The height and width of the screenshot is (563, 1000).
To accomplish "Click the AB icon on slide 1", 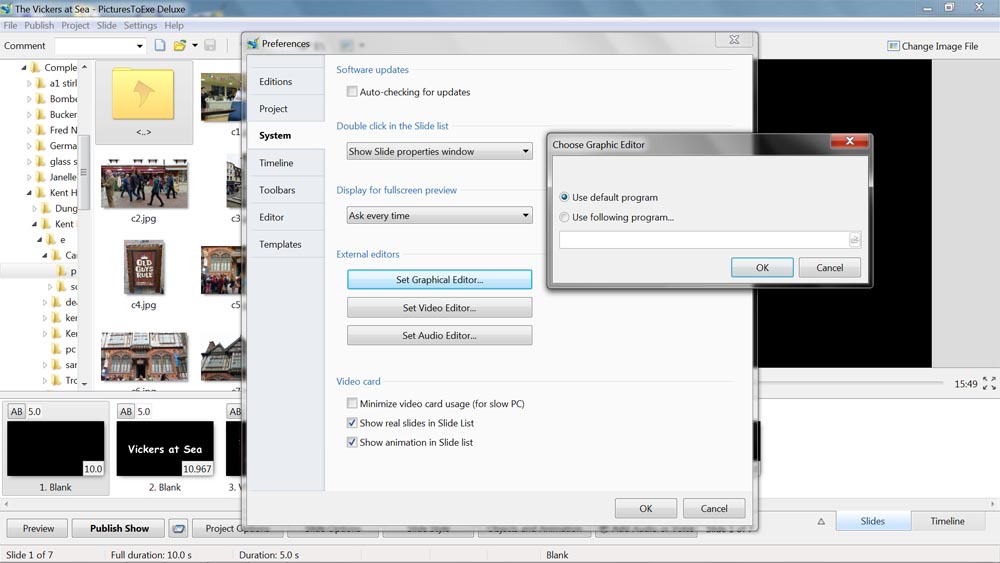I will click(17, 411).
